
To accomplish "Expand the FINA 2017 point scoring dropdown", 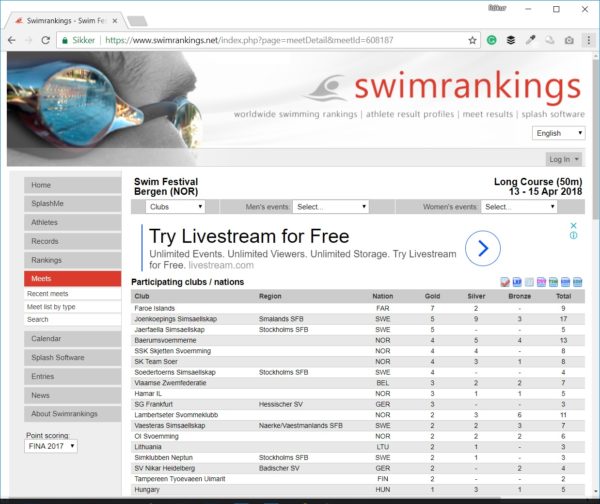I will tap(50, 445).
